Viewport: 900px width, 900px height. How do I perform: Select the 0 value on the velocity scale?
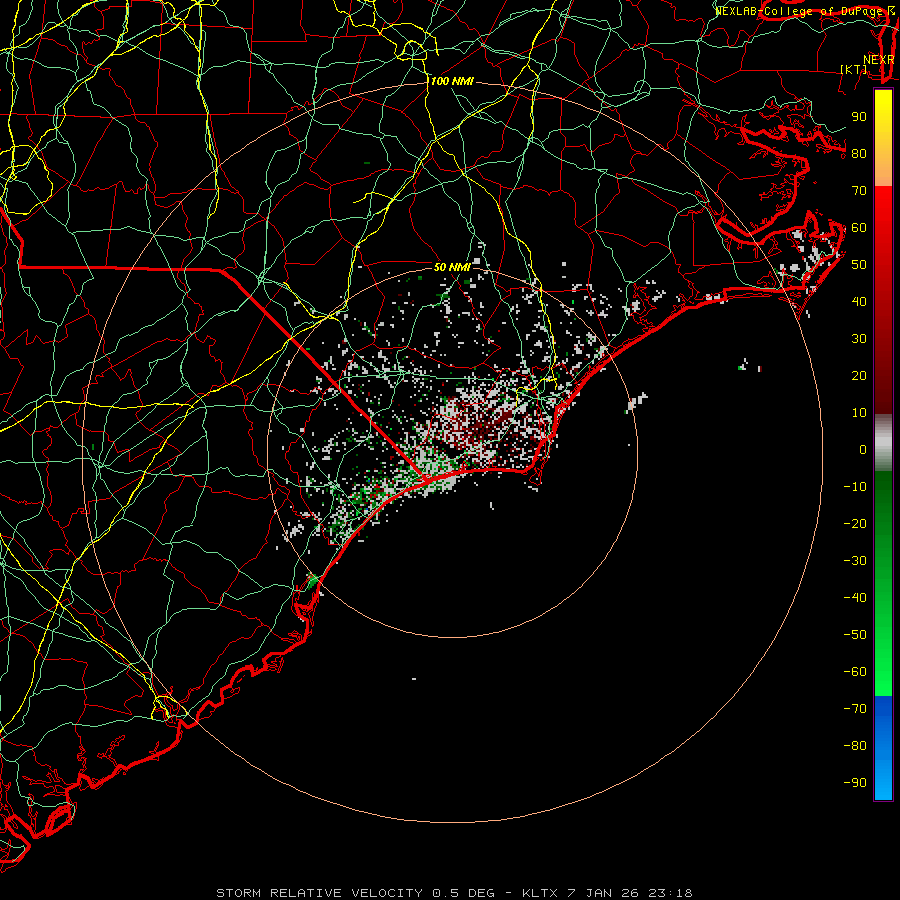pyautogui.click(x=863, y=449)
